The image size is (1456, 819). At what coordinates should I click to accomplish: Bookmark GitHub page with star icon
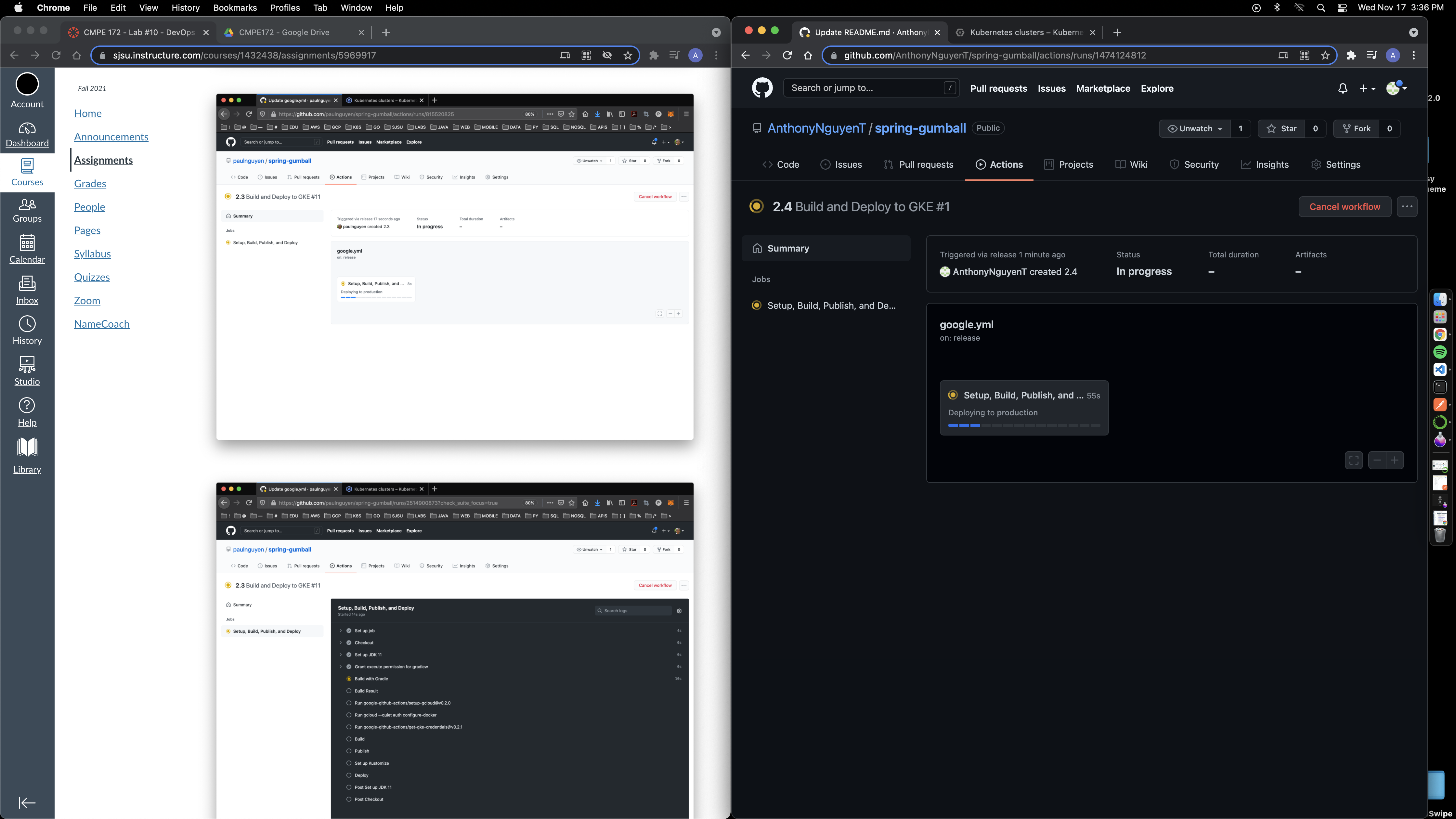pos(1325,55)
